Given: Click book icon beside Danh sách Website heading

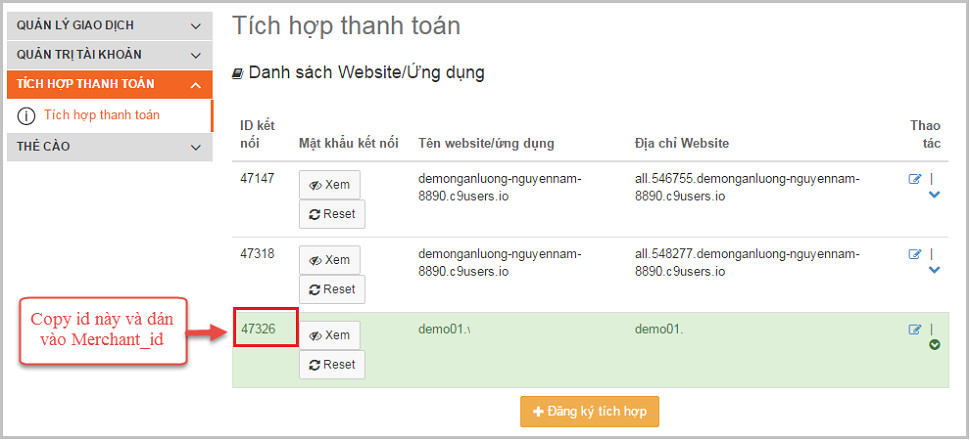Looking at the screenshot, I should pyautogui.click(x=237, y=73).
